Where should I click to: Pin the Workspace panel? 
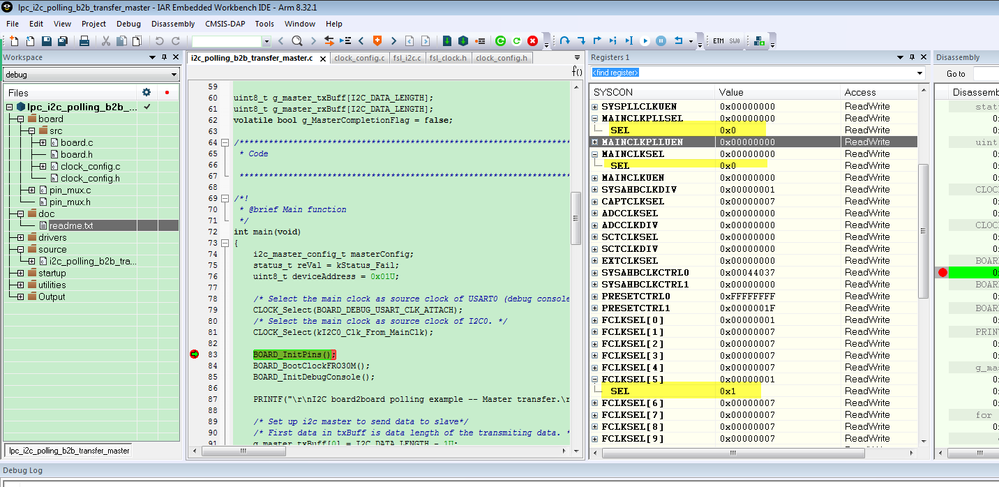pos(164,57)
